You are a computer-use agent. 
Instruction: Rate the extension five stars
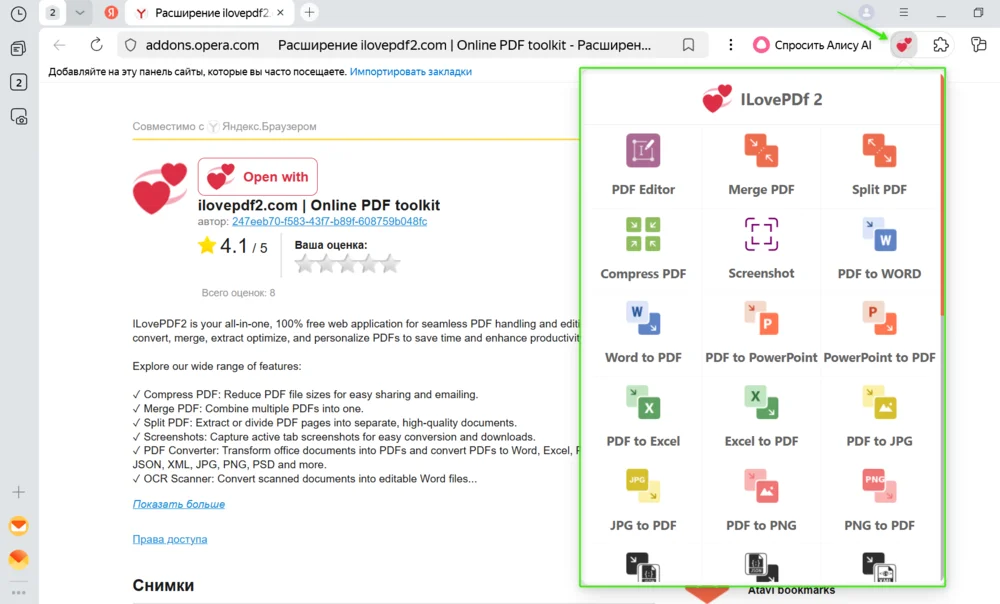click(390, 263)
